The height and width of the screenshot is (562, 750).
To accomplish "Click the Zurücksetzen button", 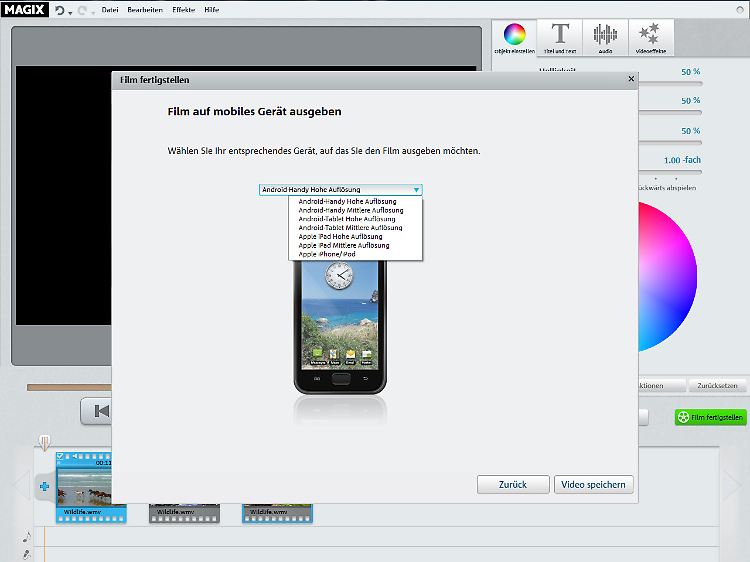I will tap(717, 386).
